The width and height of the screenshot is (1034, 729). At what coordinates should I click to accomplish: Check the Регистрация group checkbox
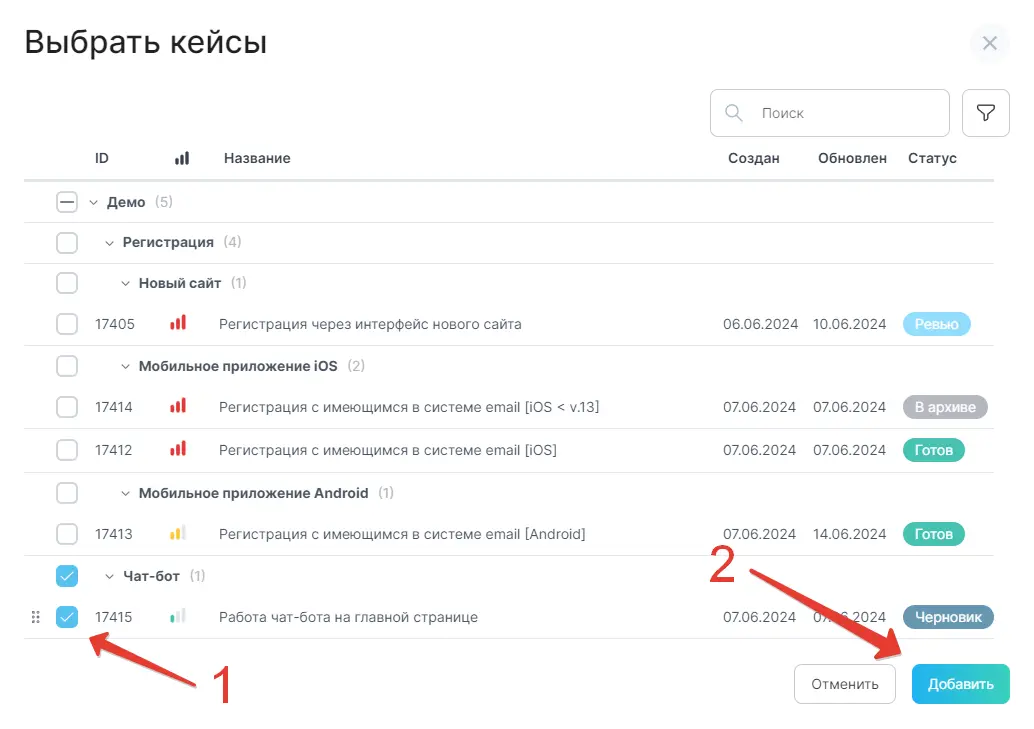[x=67, y=242]
